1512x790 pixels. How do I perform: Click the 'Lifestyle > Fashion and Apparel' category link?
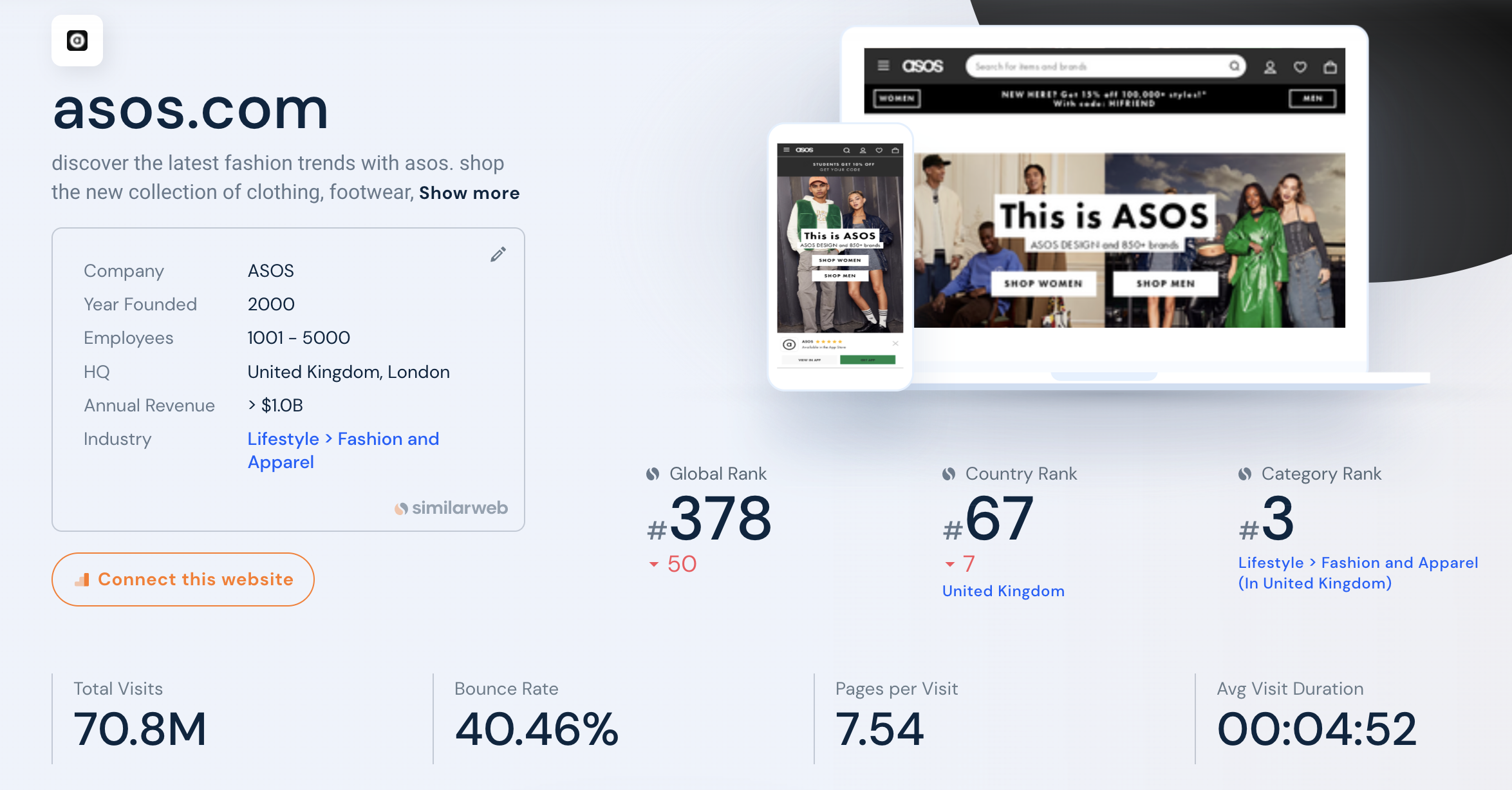click(345, 450)
